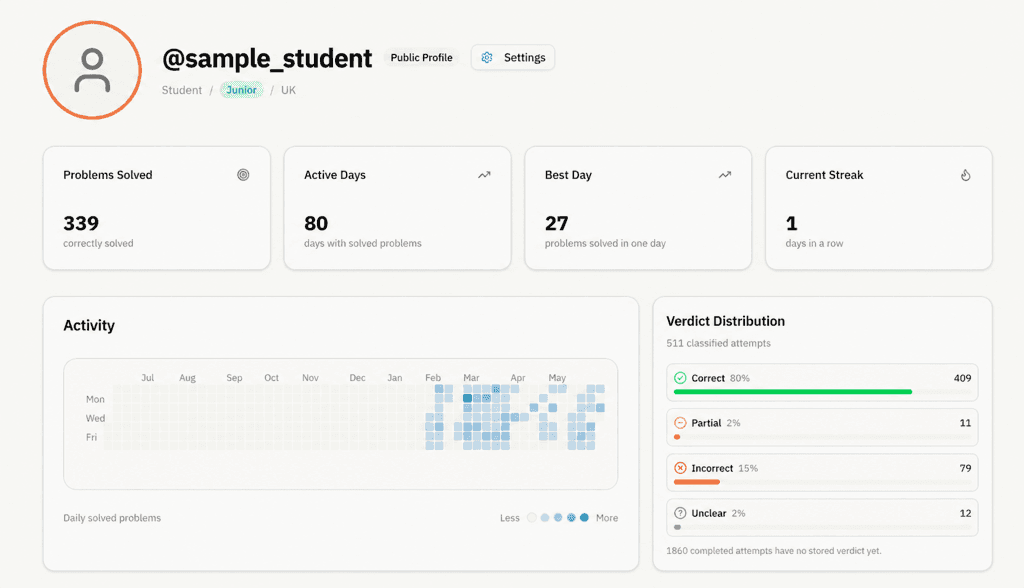Click the trend icon on Best Day card
This screenshot has height=588, width=1024.
(x=725, y=174)
